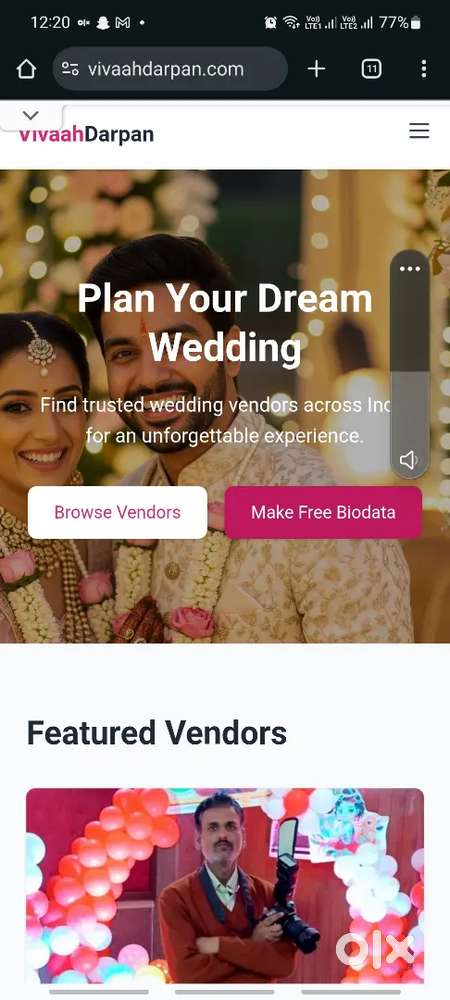Screen dimensions: 450x1000
Task: Tap the alarm icon in status bar
Action: [x=271, y=22]
